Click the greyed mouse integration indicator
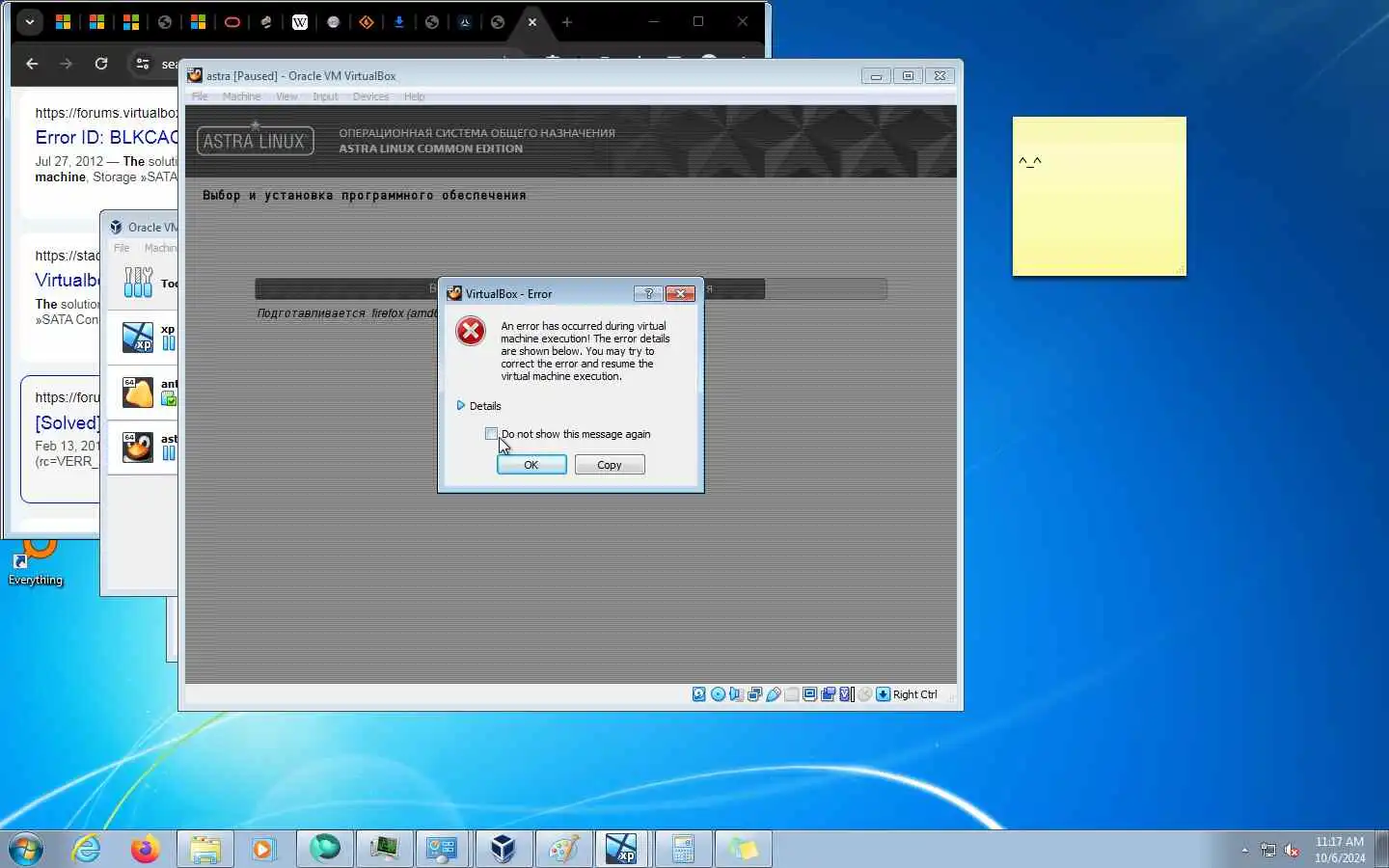 point(865,694)
